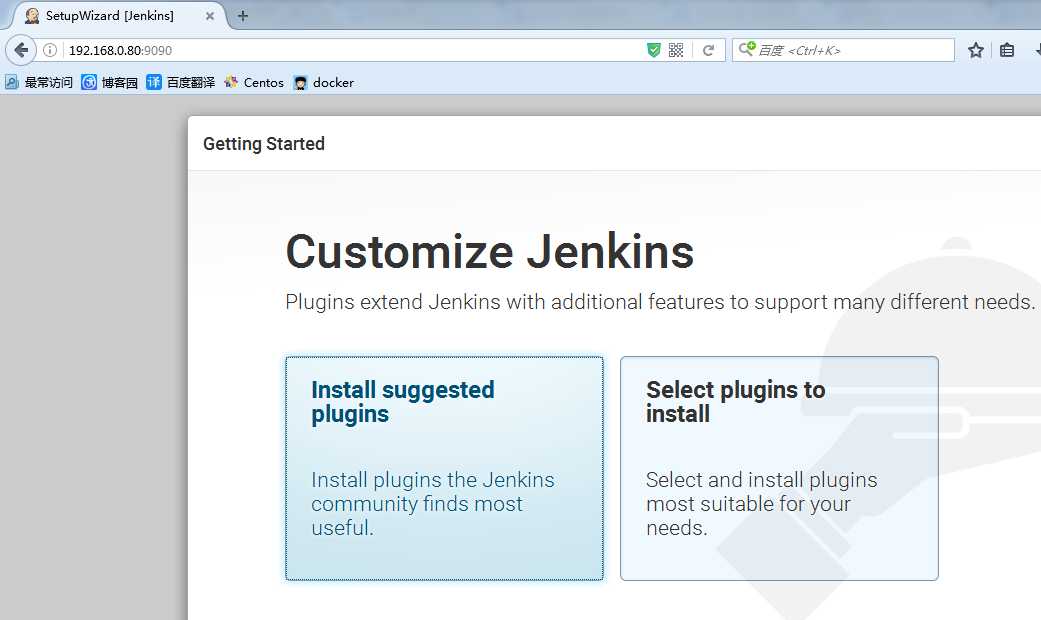The image size is (1041, 620).
Task: Click the QR code icon in address bar
Action: point(676,50)
